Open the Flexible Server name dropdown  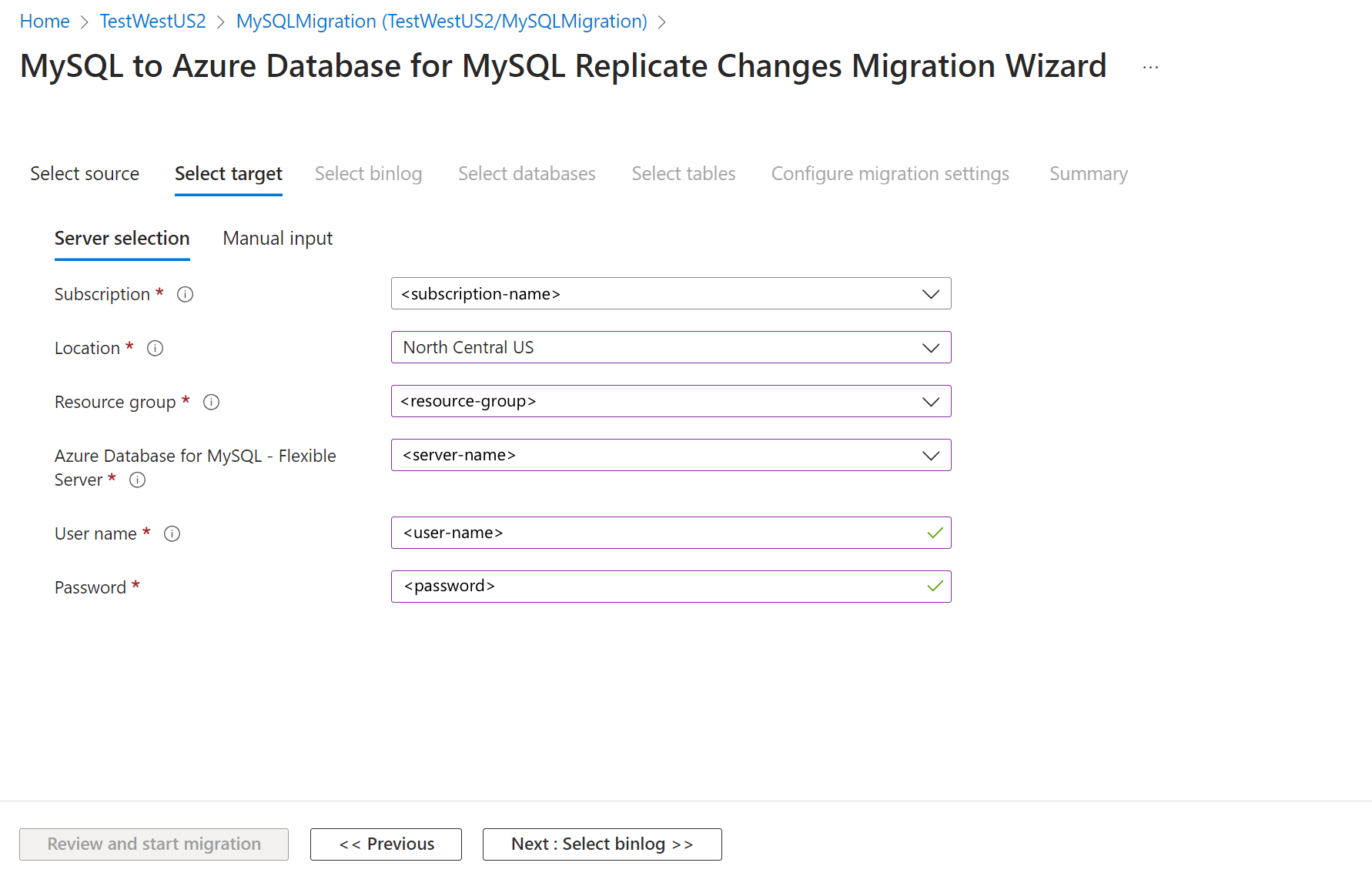coord(671,456)
